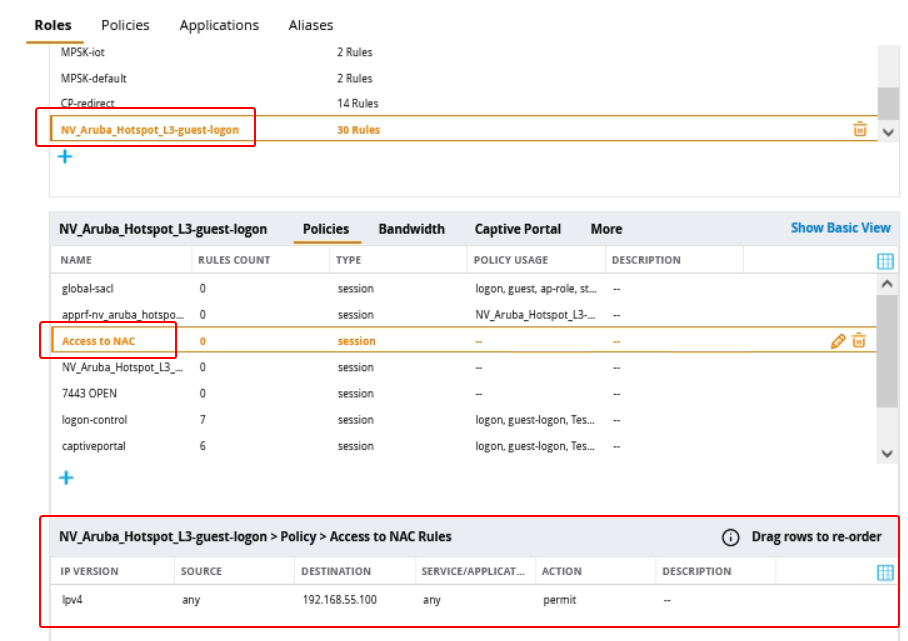
Task: Click the info icon beside Drag rows to re-order
Action: click(731, 537)
